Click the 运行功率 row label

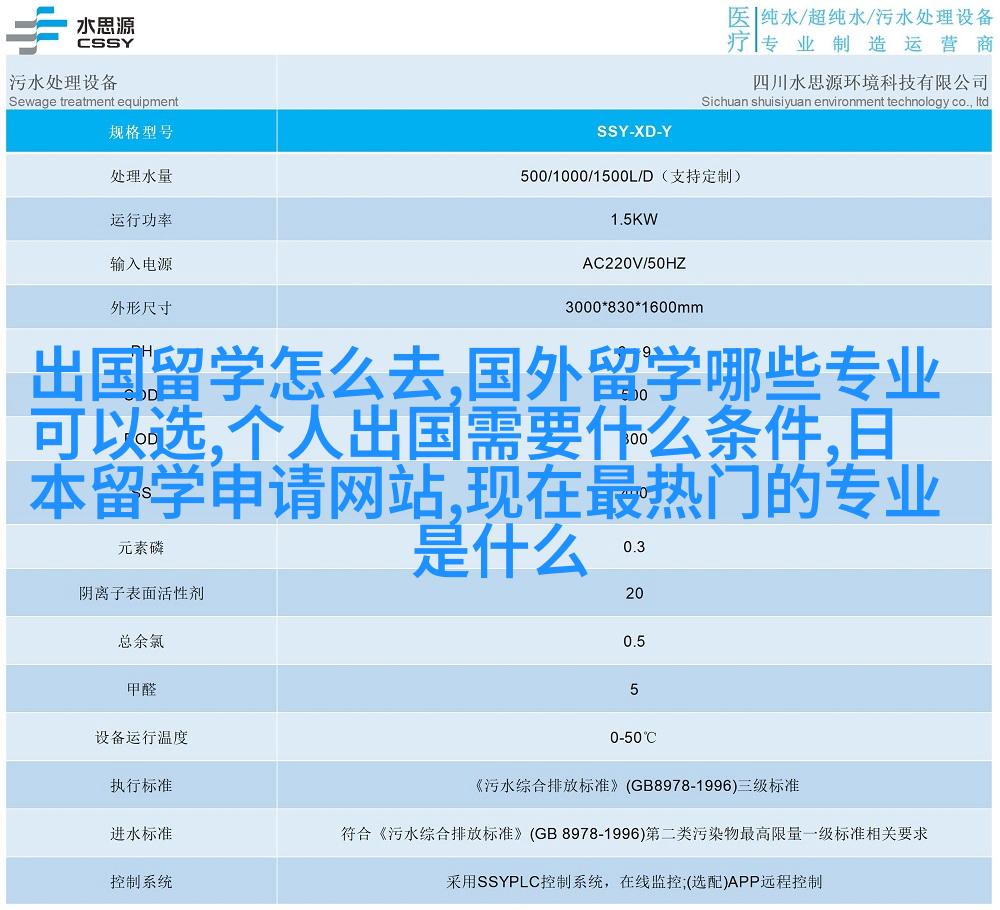[x=141, y=220]
